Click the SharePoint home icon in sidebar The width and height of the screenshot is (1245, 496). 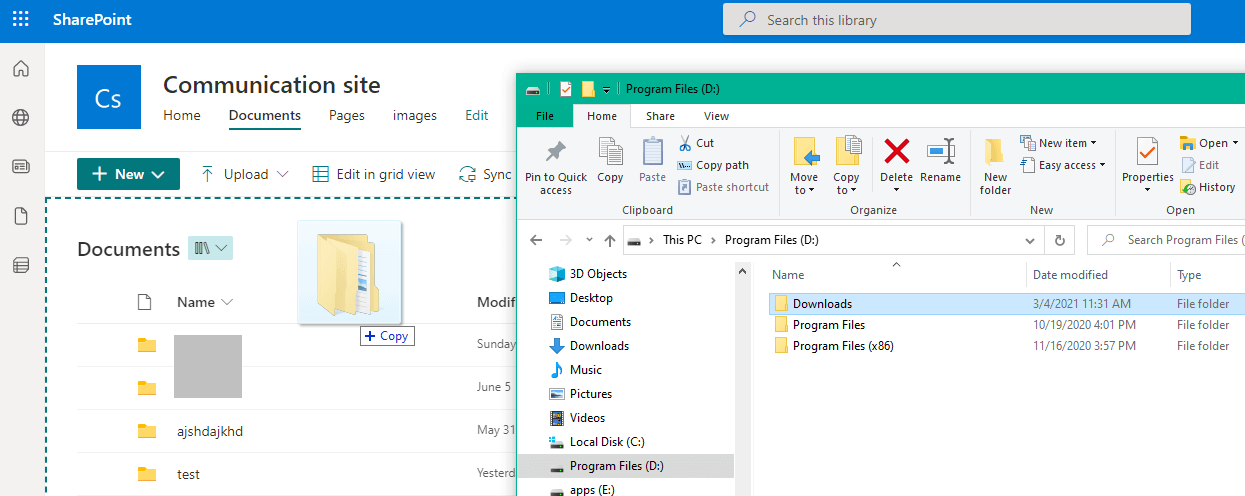point(21,69)
